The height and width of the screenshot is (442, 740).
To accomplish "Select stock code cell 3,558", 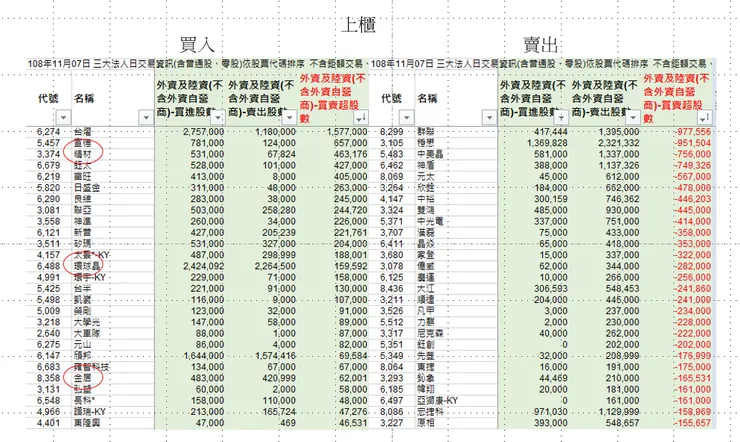I will [x=48, y=221].
